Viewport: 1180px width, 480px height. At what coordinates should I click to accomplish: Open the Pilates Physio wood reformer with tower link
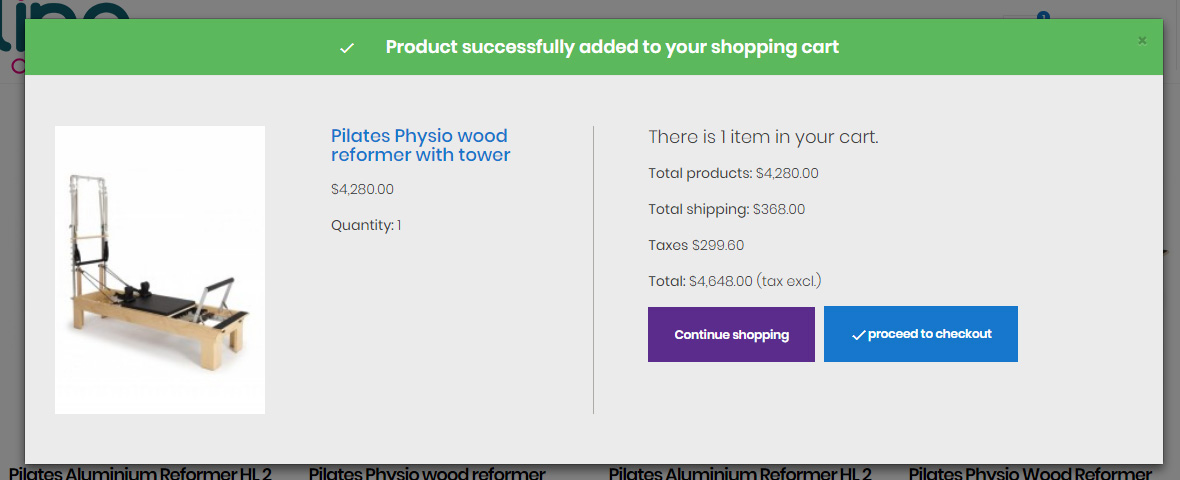tap(420, 145)
